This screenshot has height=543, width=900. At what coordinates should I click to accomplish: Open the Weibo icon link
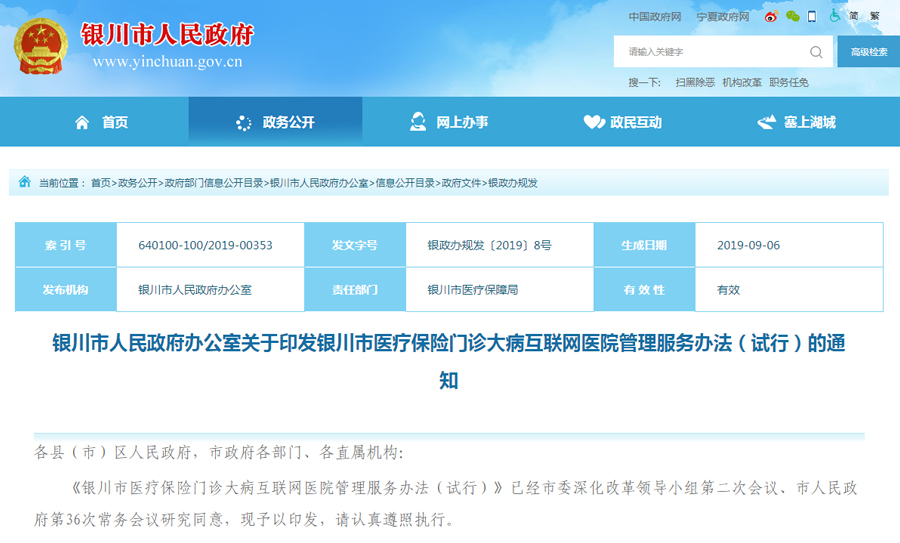click(x=771, y=17)
